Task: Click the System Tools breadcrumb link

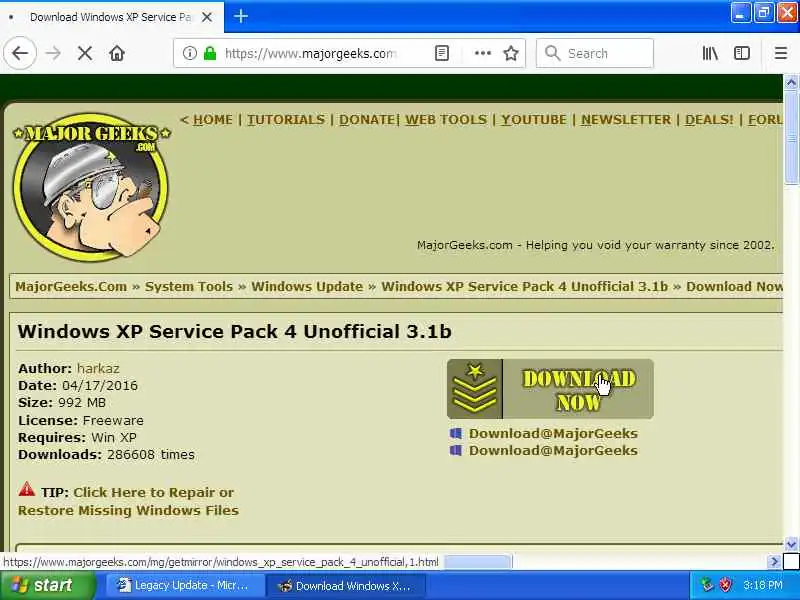Action: click(189, 286)
